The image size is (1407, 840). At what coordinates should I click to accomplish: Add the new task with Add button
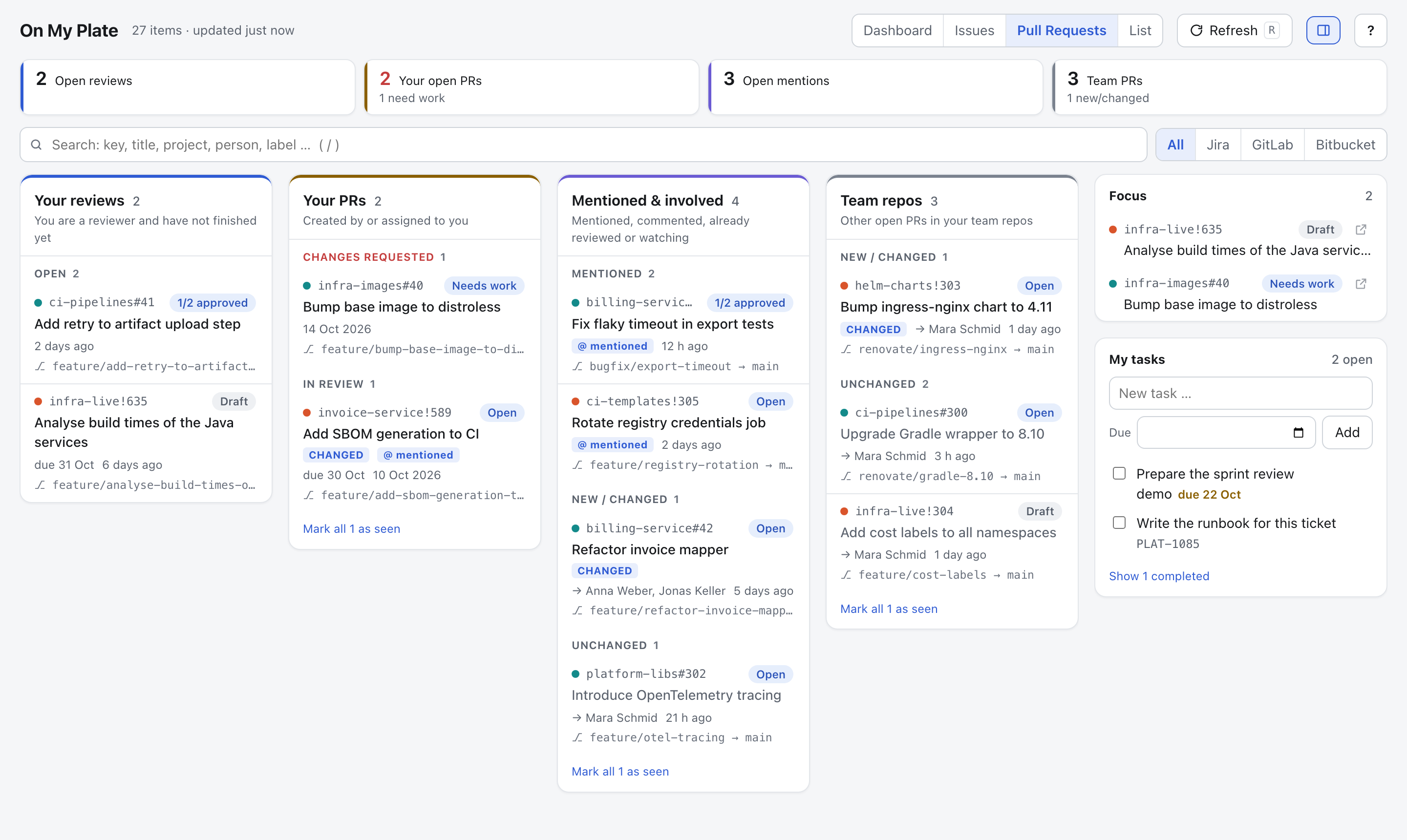tap(1347, 432)
